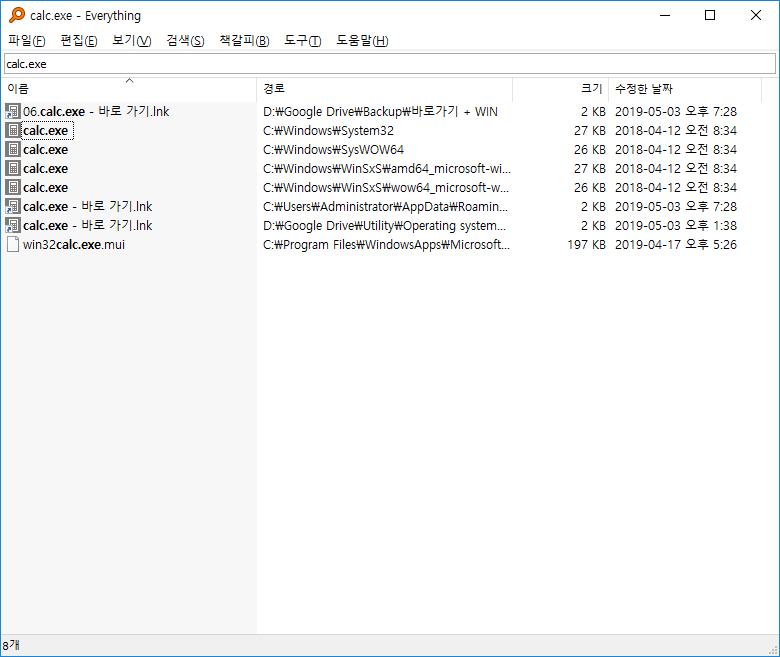
Task: Click the search box containing calc.exe
Action: pyautogui.click(x=390, y=64)
